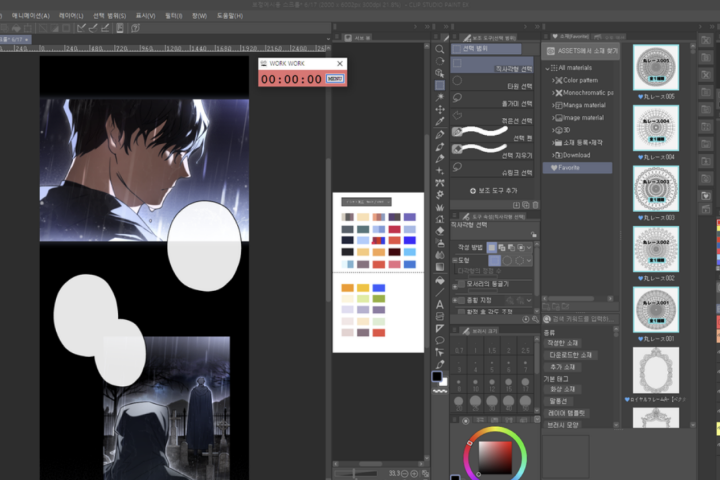Open the 도형 shape dropdown arrow
This screenshot has width=720, height=480.
(529, 260)
